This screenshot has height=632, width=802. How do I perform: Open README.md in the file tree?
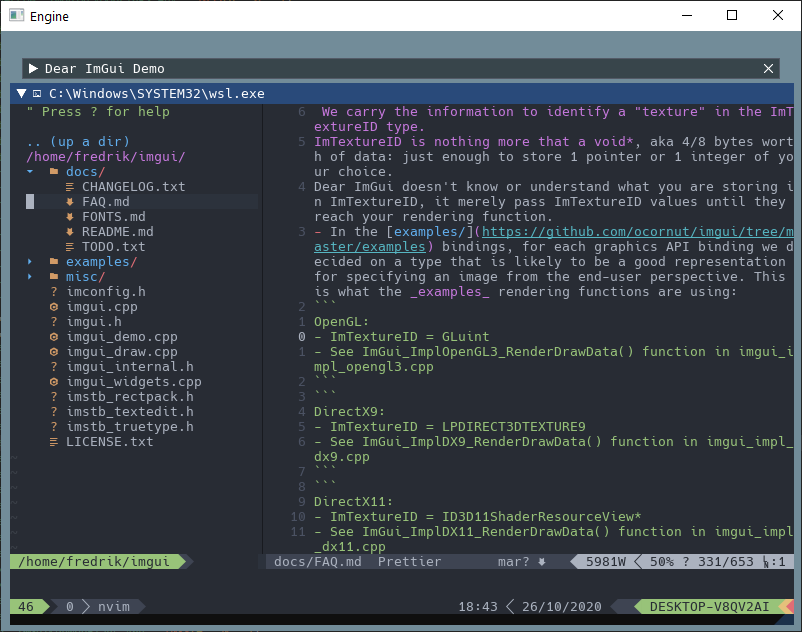point(118,232)
